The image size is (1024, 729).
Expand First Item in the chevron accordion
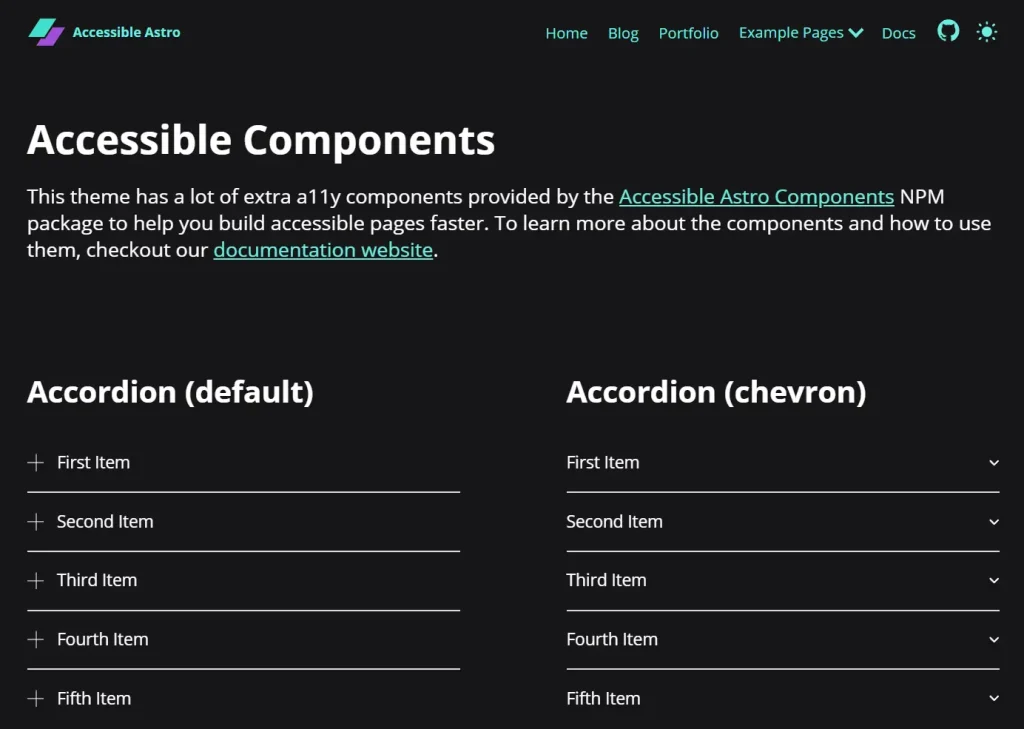(x=992, y=462)
